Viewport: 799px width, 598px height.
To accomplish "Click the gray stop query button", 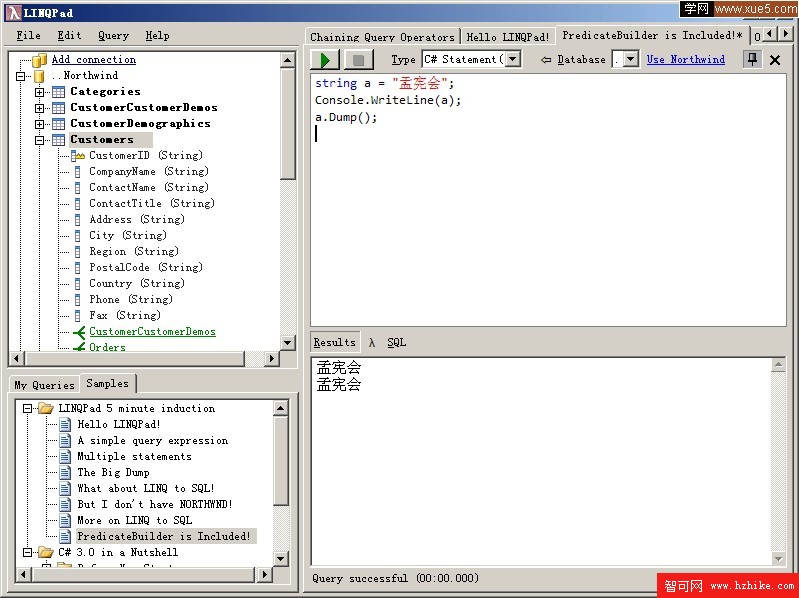I will (358, 60).
